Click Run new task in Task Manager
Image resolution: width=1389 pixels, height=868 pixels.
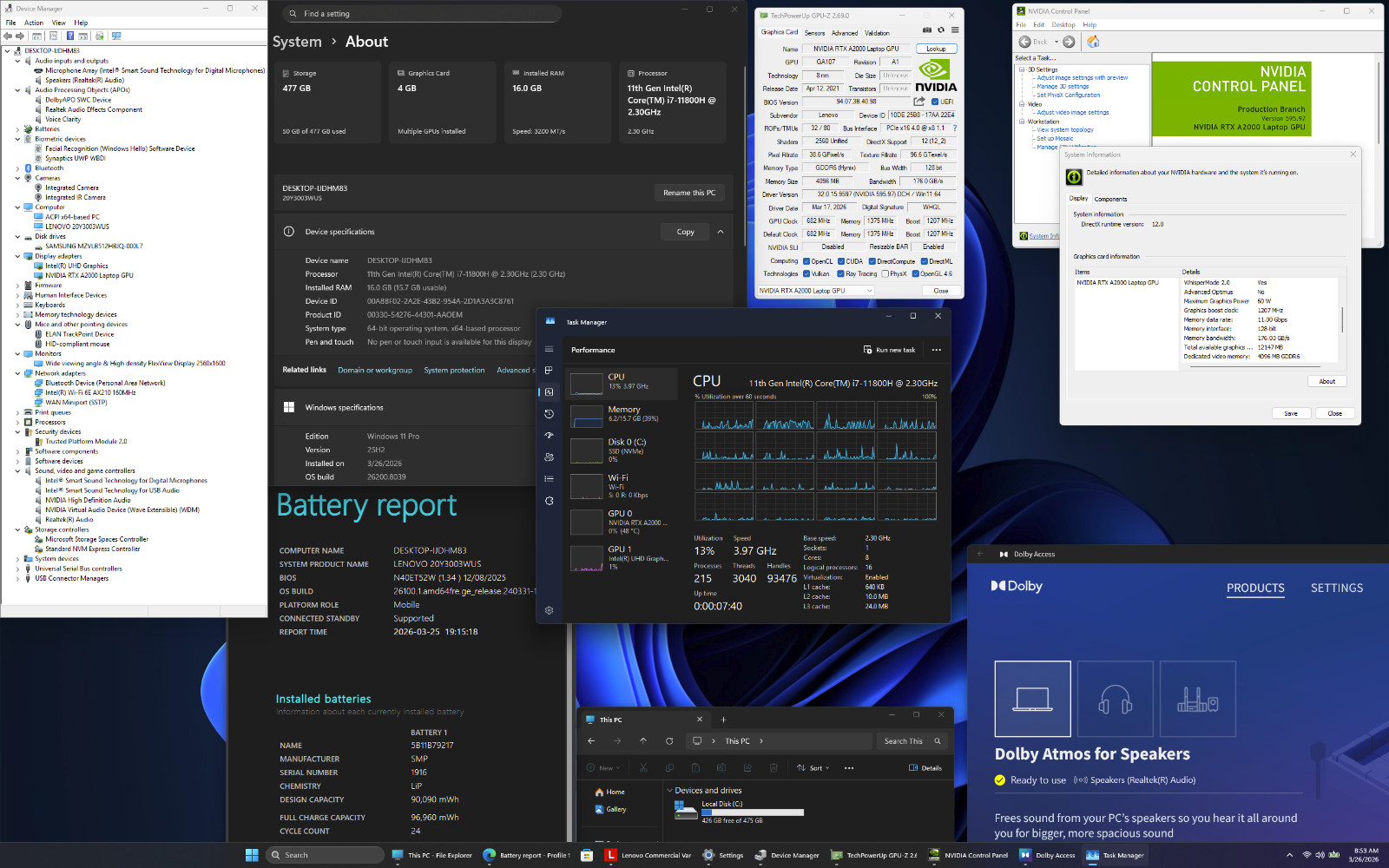[x=889, y=350]
